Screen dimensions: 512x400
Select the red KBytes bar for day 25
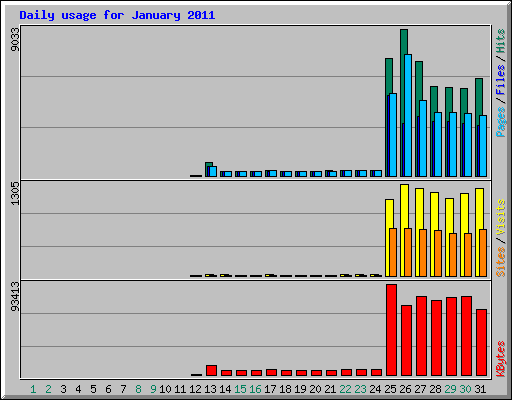(391, 330)
